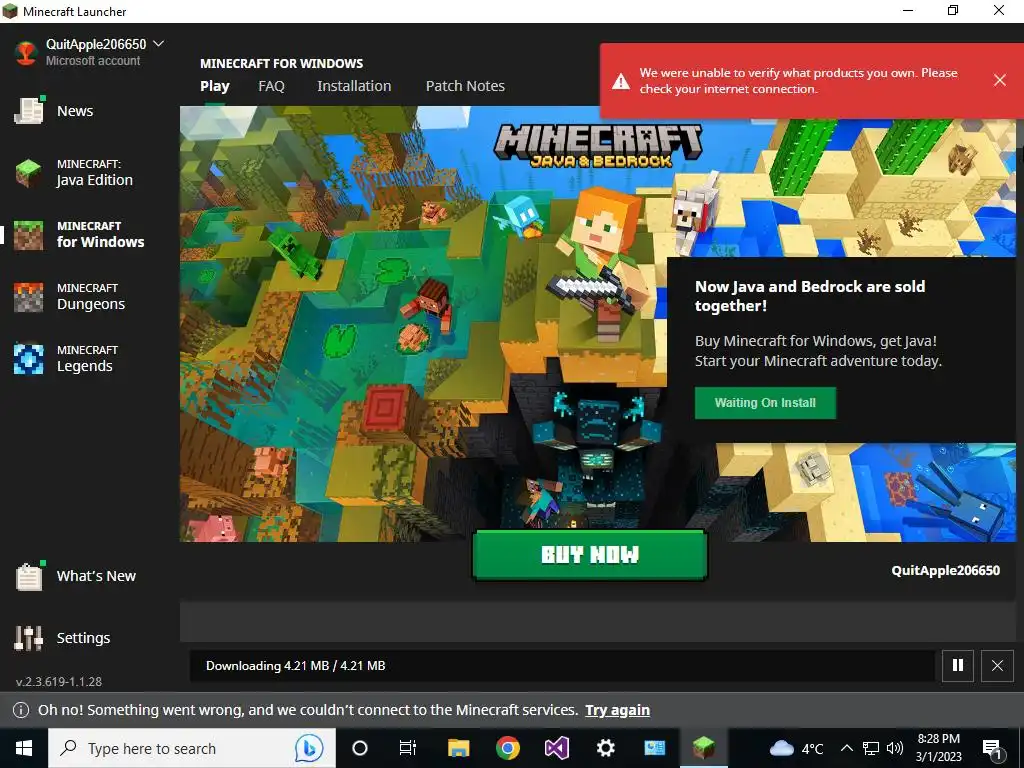Dismiss the red product verification error banner
The width and height of the screenshot is (1024, 768).
1000,80
